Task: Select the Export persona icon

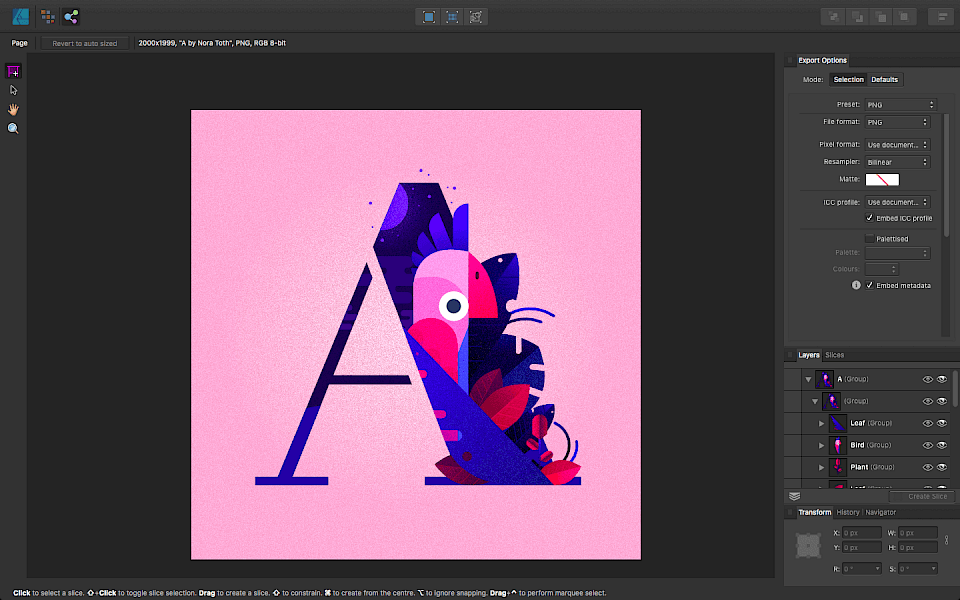Action: click(71, 17)
